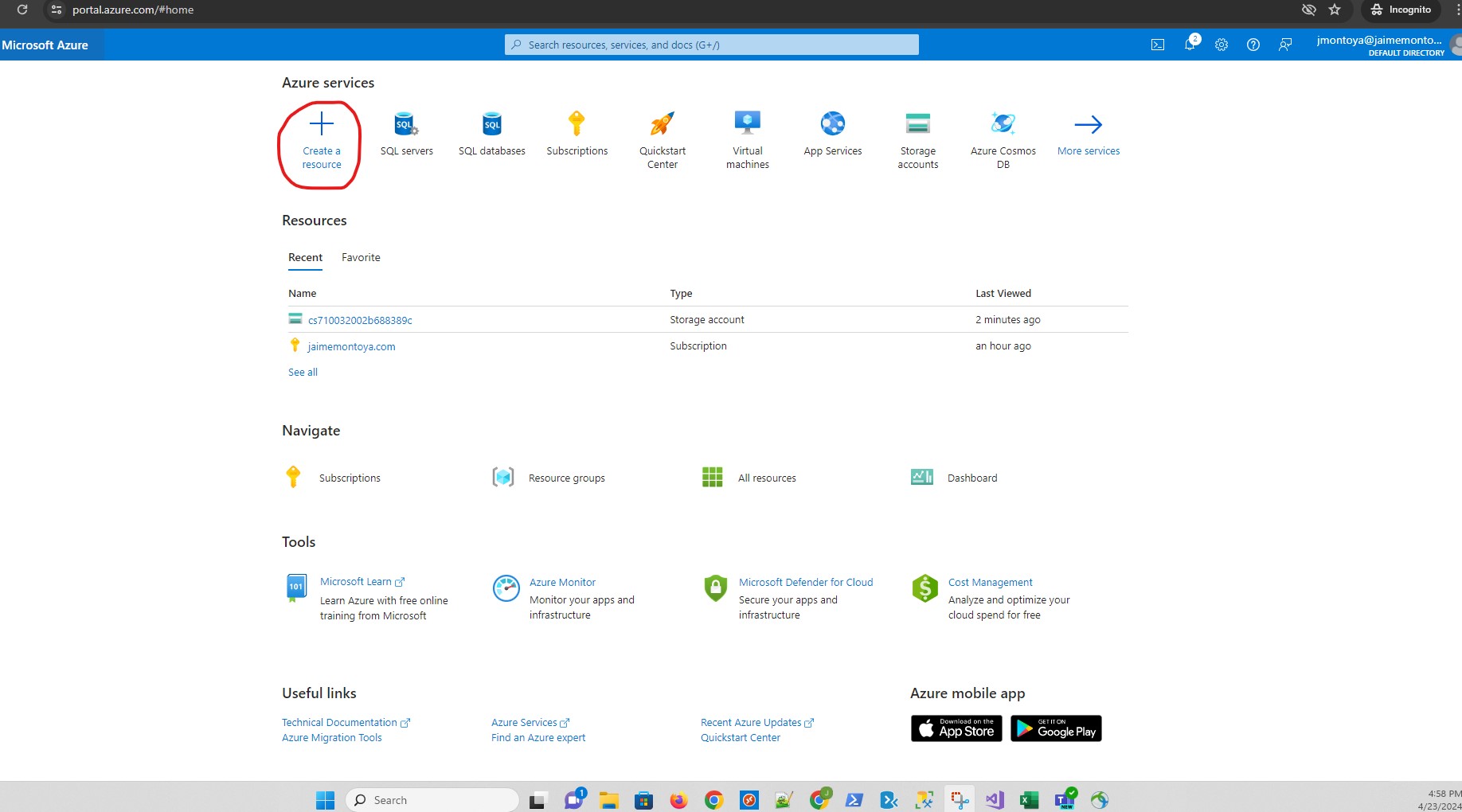1462x812 pixels.
Task: Open Recent Azure Updates link
Action: click(x=756, y=722)
